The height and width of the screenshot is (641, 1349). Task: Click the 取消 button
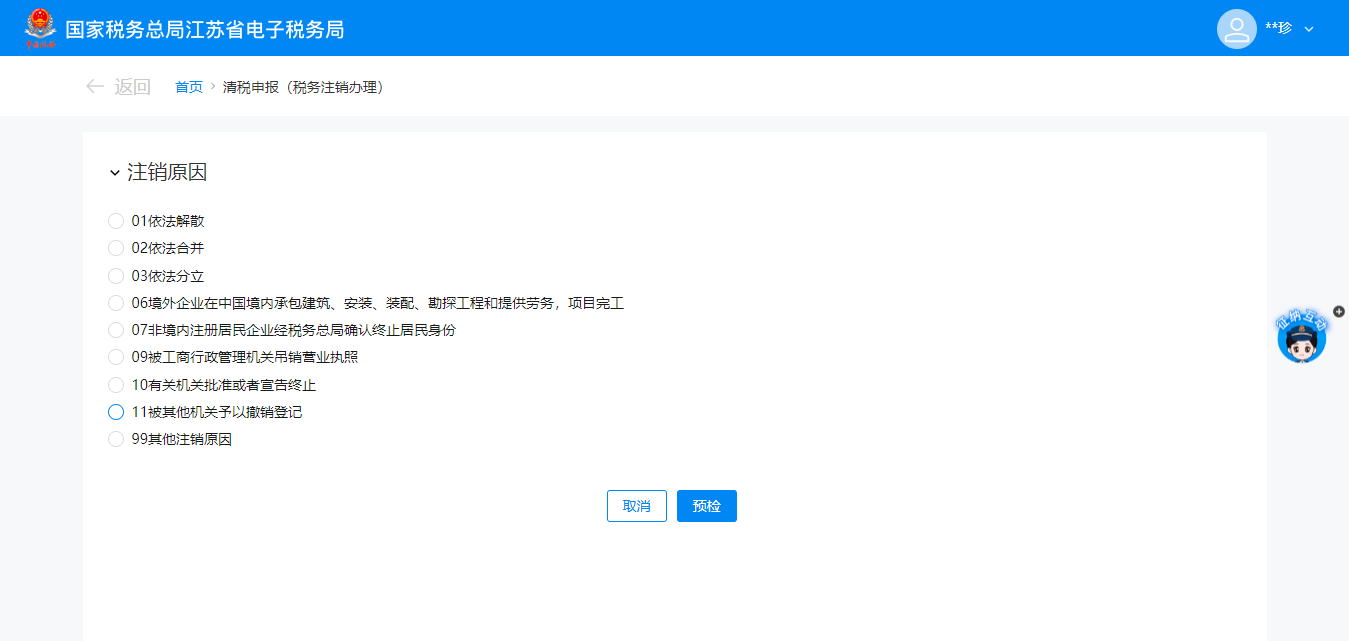click(x=636, y=506)
